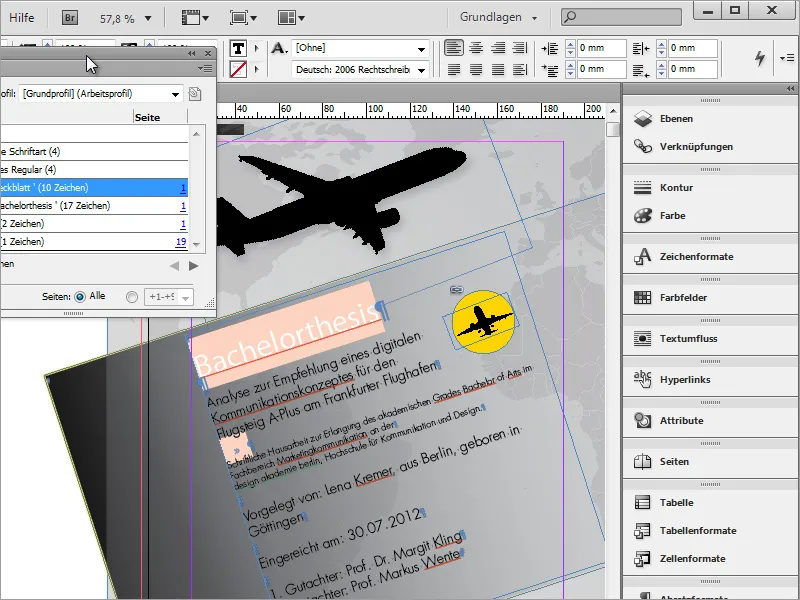Image resolution: width=800 pixels, height=600 pixels.
Task: Open page link 1 for 'Bachelorthesis (17 Zeichen)' row
Action: point(183,206)
